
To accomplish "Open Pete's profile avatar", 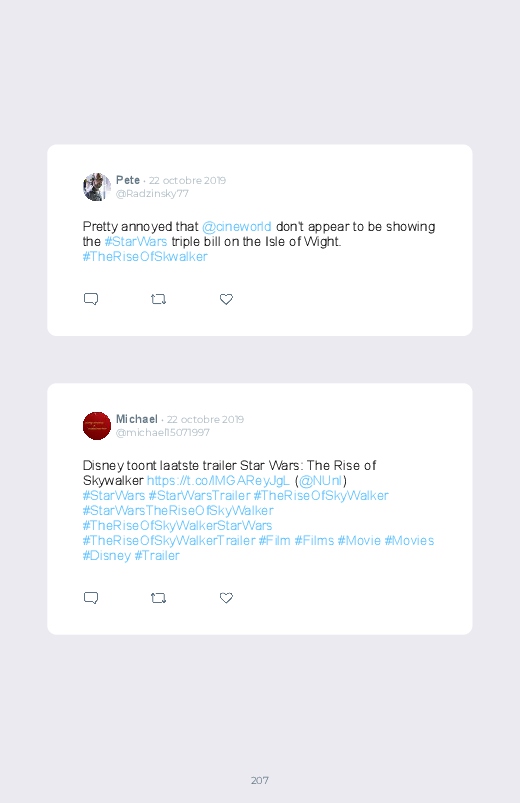I will [97, 187].
